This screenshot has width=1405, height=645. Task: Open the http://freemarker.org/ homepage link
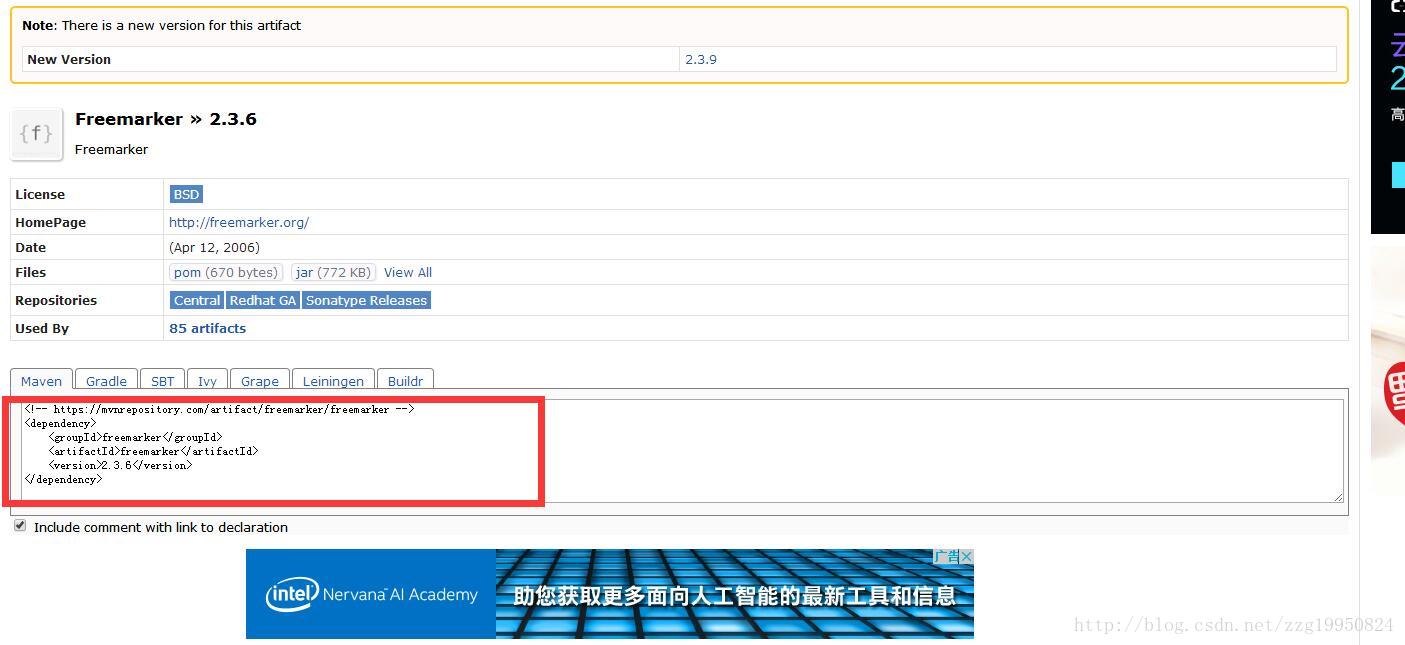[239, 222]
